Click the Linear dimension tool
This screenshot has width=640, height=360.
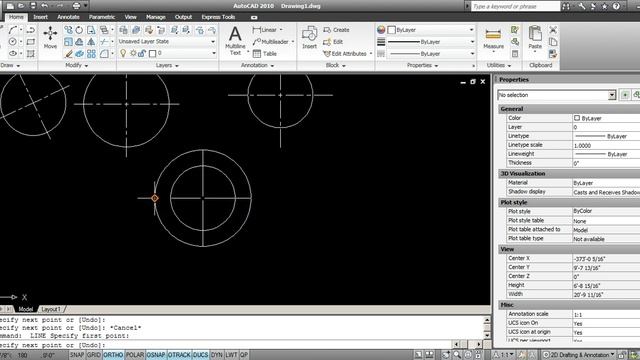coord(267,30)
